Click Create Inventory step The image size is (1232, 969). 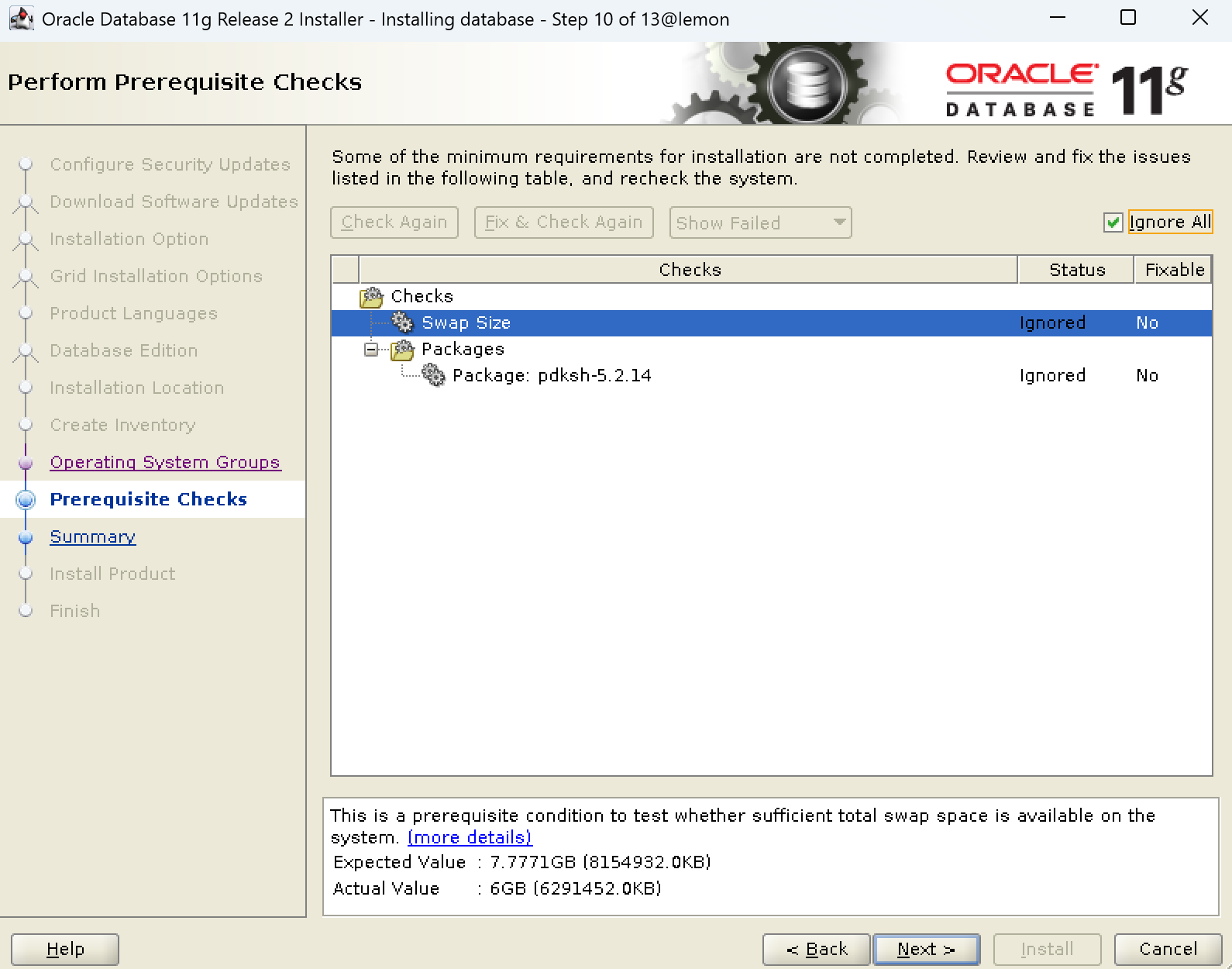pos(123,426)
